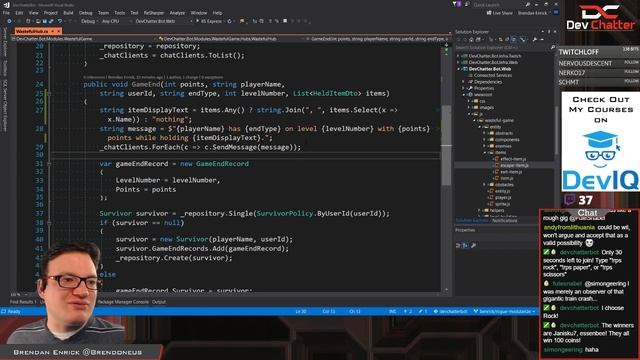Click the Navigate Backward toolbar icon
The height and width of the screenshot is (360, 640).
9,21
